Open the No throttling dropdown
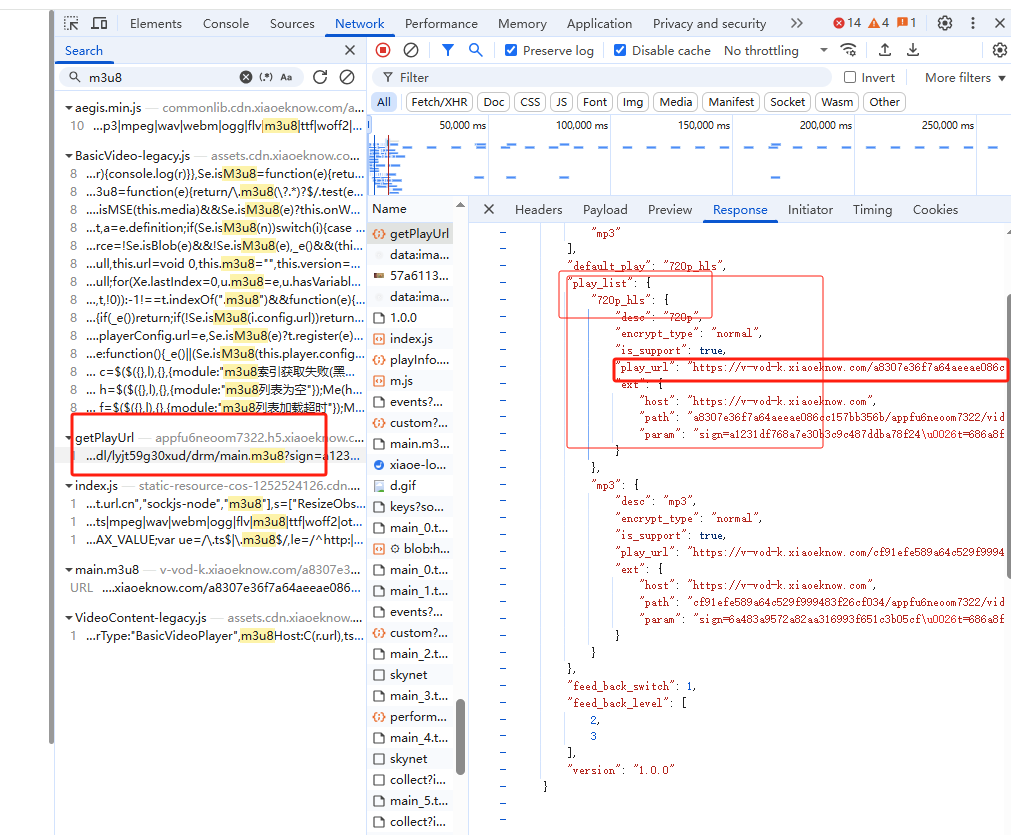This screenshot has height=835, width=1011. click(776, 50)
